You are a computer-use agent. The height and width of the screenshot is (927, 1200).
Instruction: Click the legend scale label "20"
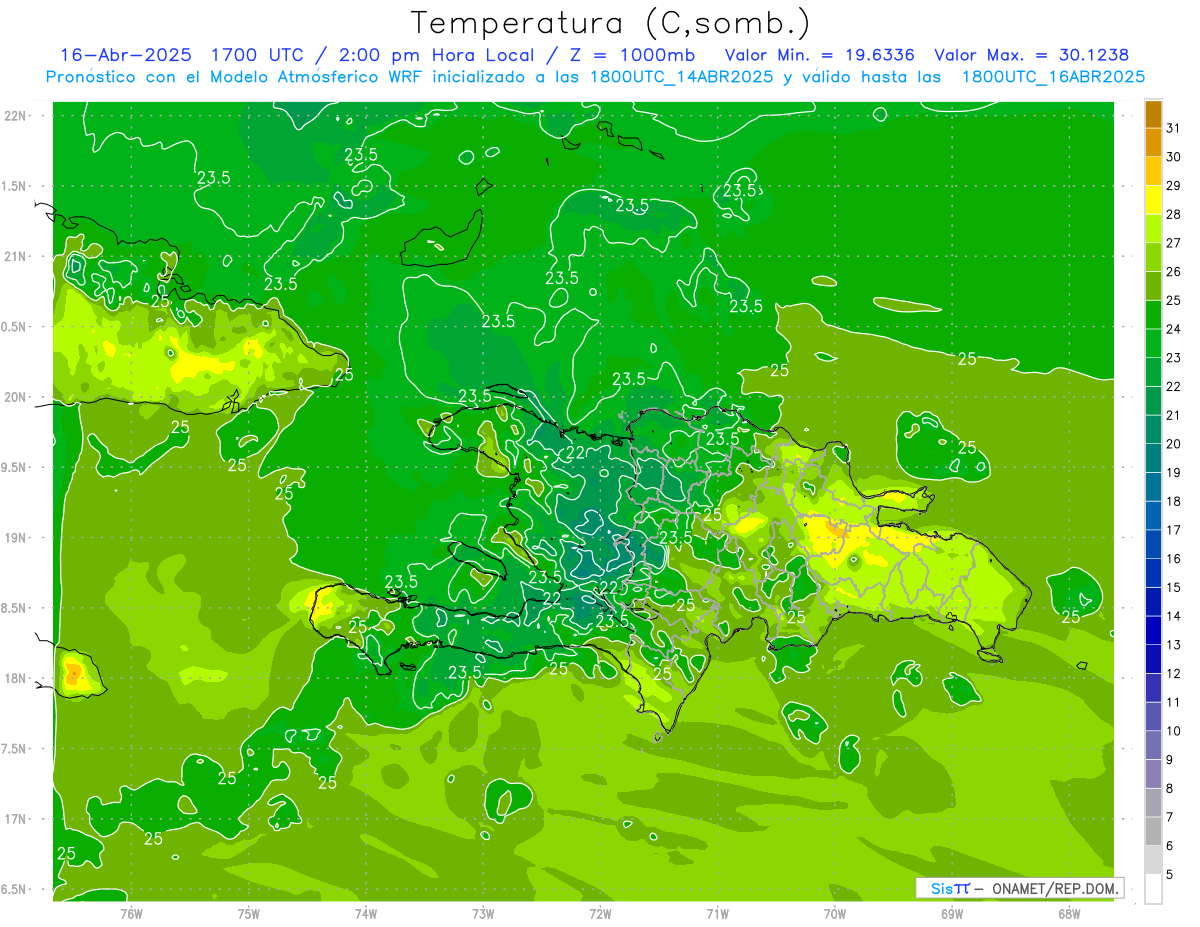click(x=1174, y=444)
